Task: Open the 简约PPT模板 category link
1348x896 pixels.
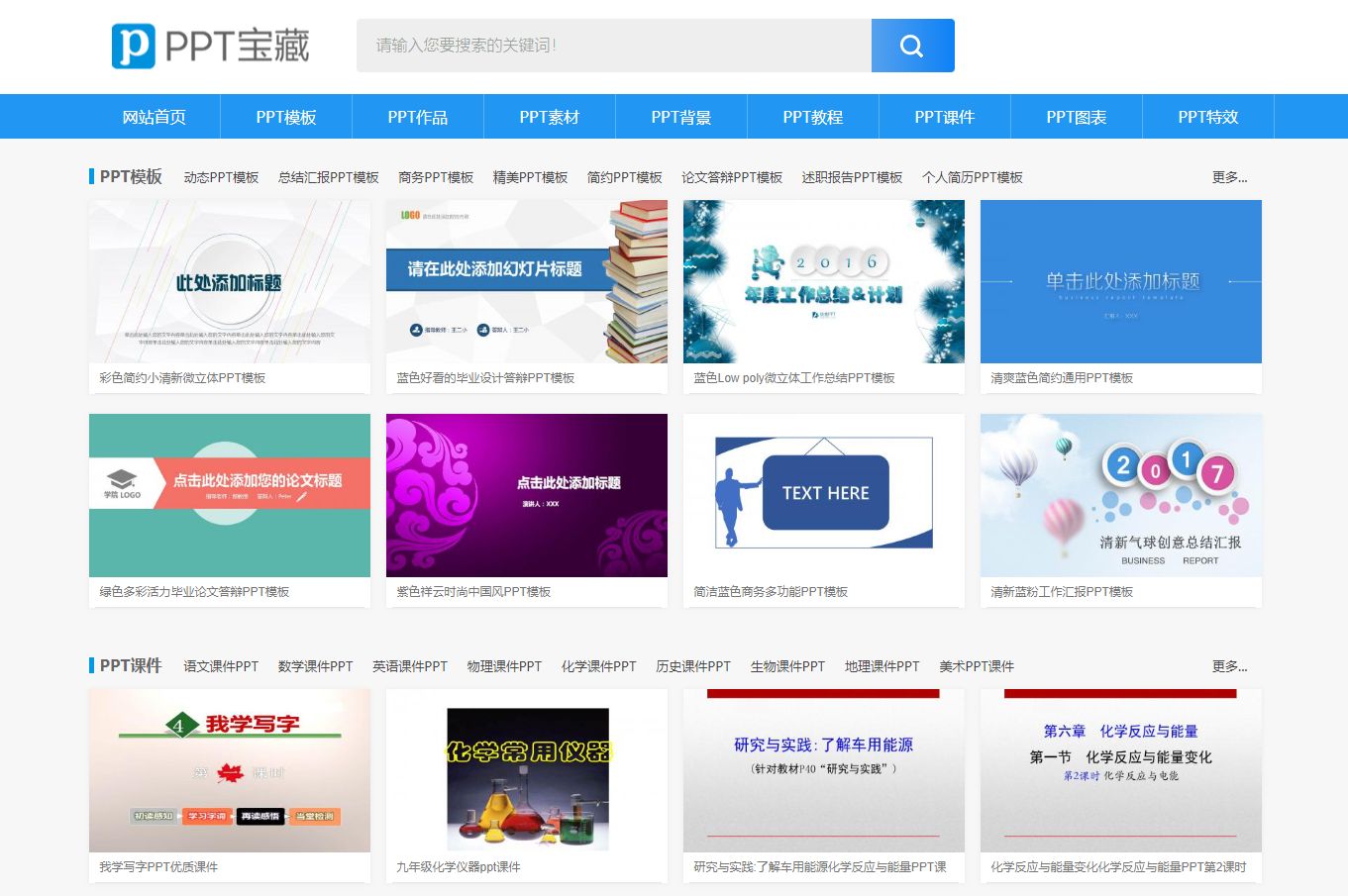Action: point(625,177)
